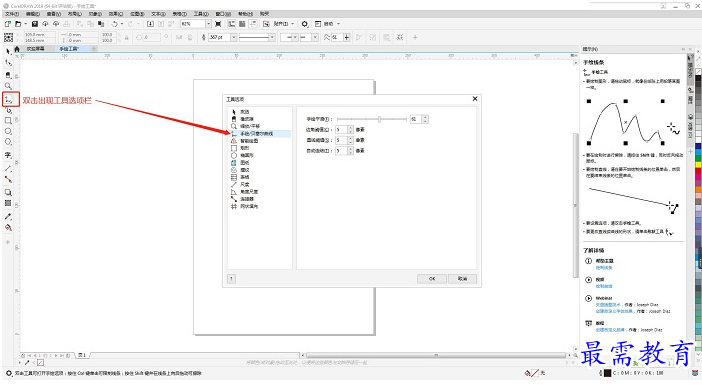Select the Rectangle tool in the toolbox
702x385 pixels.
click(x=8, y=120)
